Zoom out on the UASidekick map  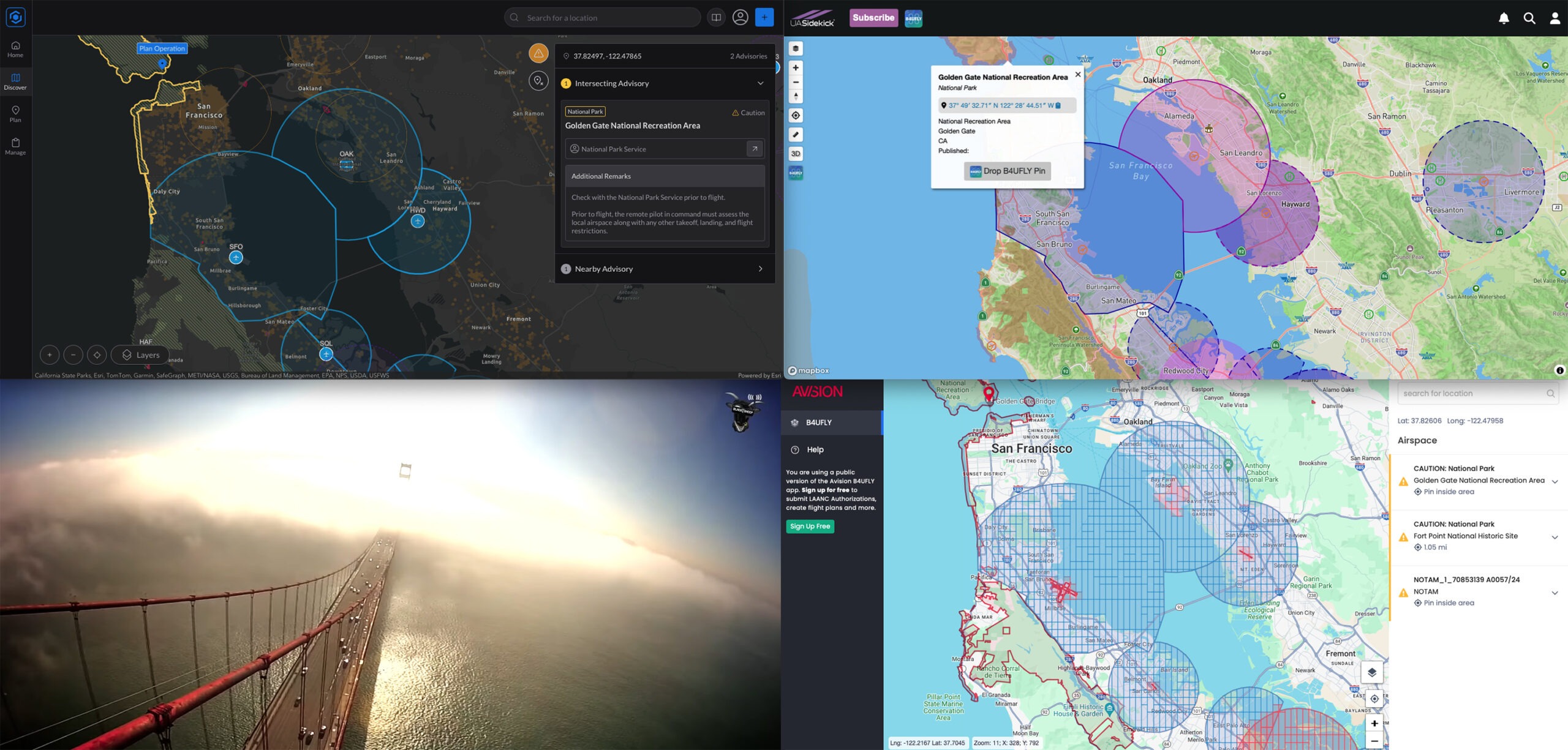pos(796,82)
